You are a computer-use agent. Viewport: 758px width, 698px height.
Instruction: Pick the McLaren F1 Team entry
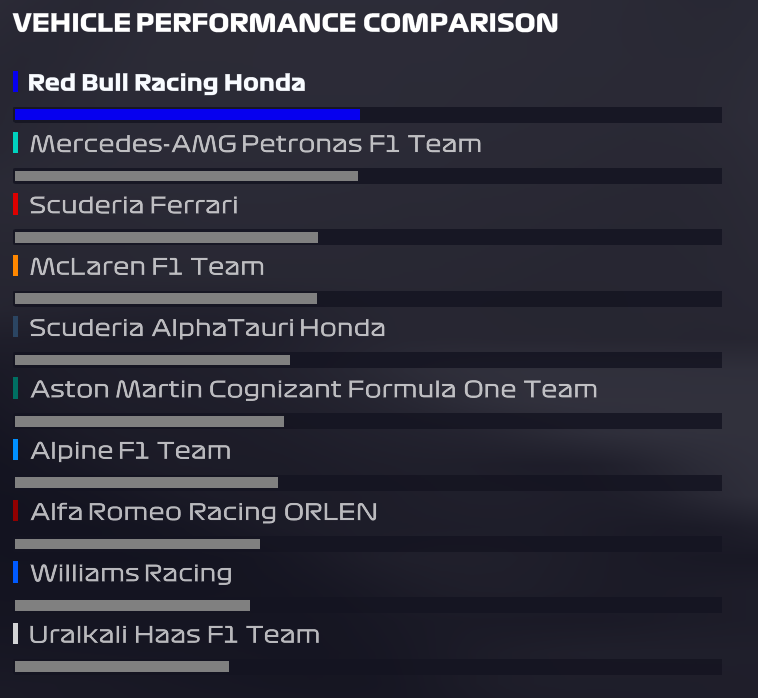[147, 267]
